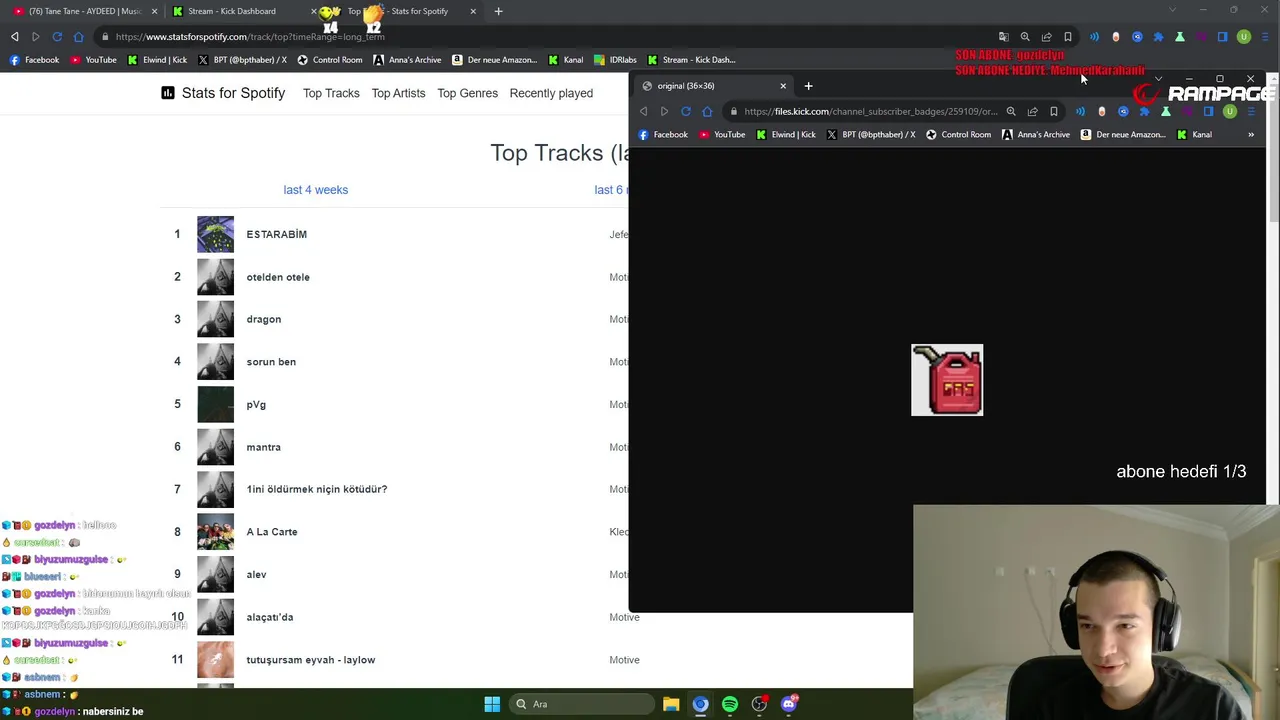The image size is (1280, 720).
Task: Click share icon in statsforspotify address bar
Action: tap(1046, 37)
